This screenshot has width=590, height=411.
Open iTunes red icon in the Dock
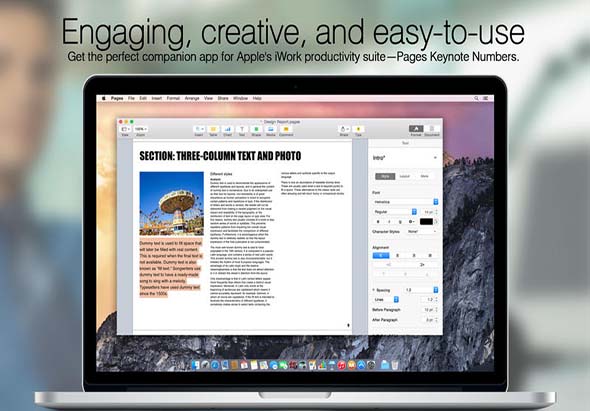click(x=342, y=365)
